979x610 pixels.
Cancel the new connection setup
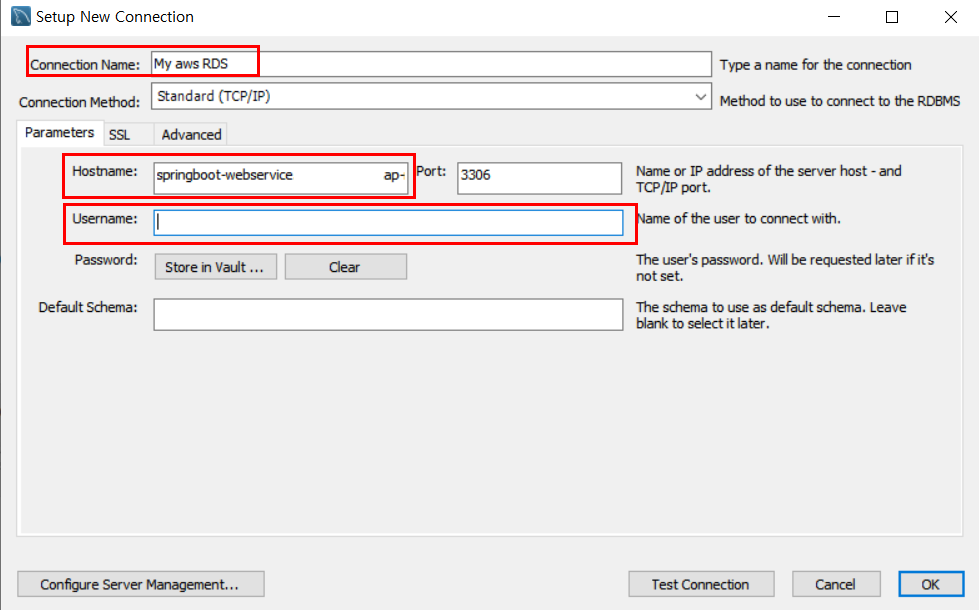tap(836, 584)
